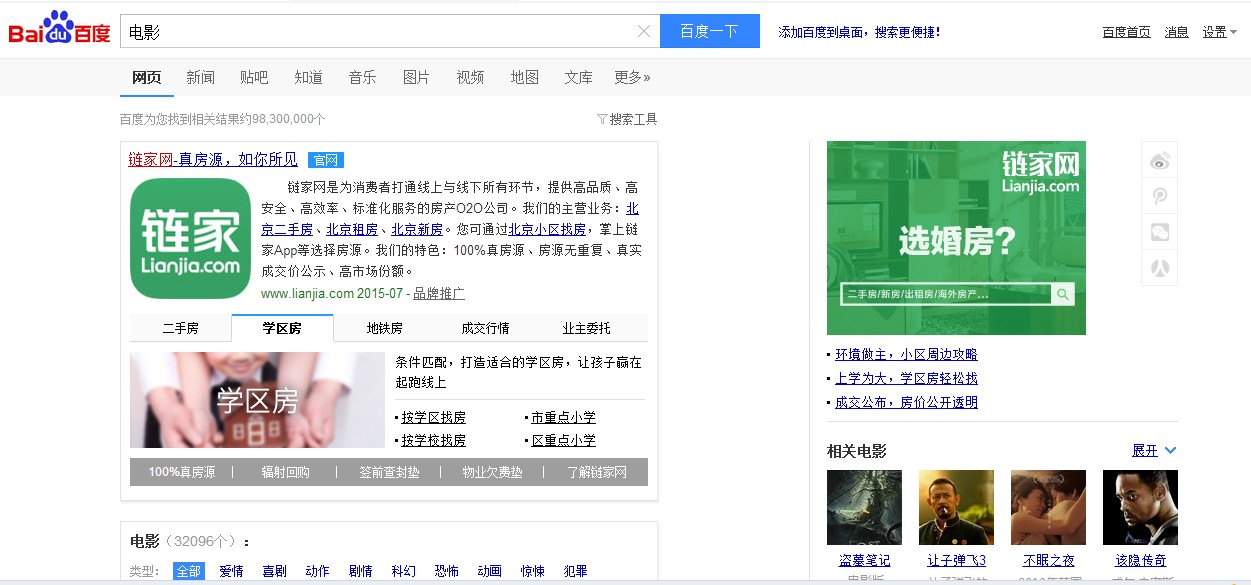This screenshot has height=585, width=1251.
Task: Click 了解链家网 in gray bar
Action: pyautogui.click(x=596, y=472)
